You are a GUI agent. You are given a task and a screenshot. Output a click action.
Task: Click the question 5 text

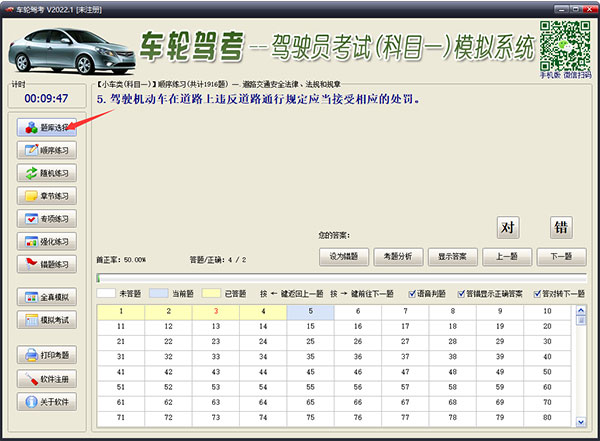click(258, 100)
